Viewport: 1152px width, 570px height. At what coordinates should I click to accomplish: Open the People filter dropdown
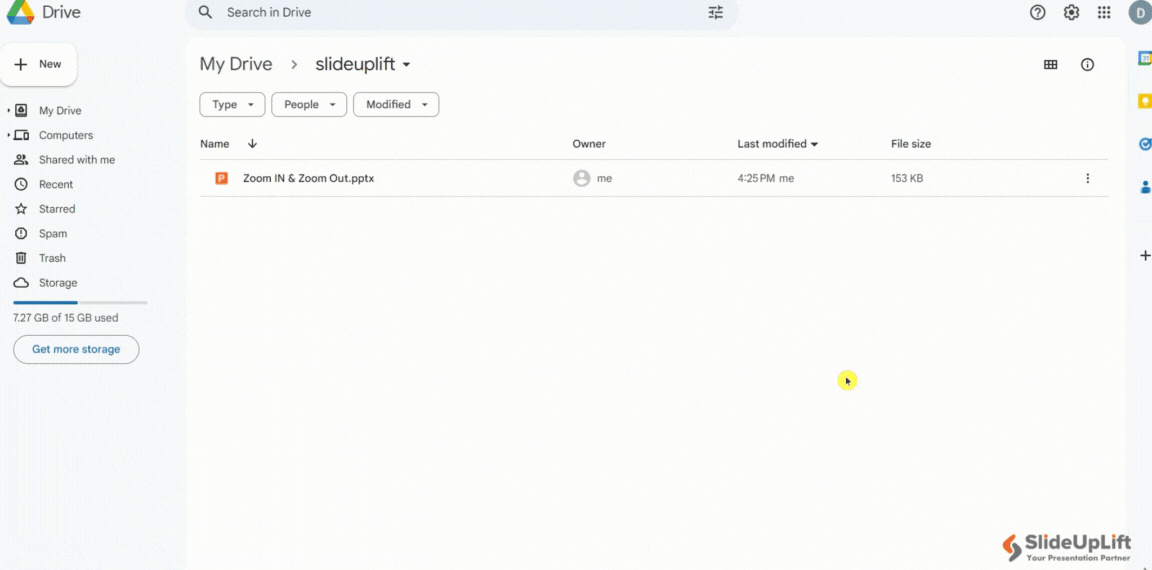(x=309, y=104)
